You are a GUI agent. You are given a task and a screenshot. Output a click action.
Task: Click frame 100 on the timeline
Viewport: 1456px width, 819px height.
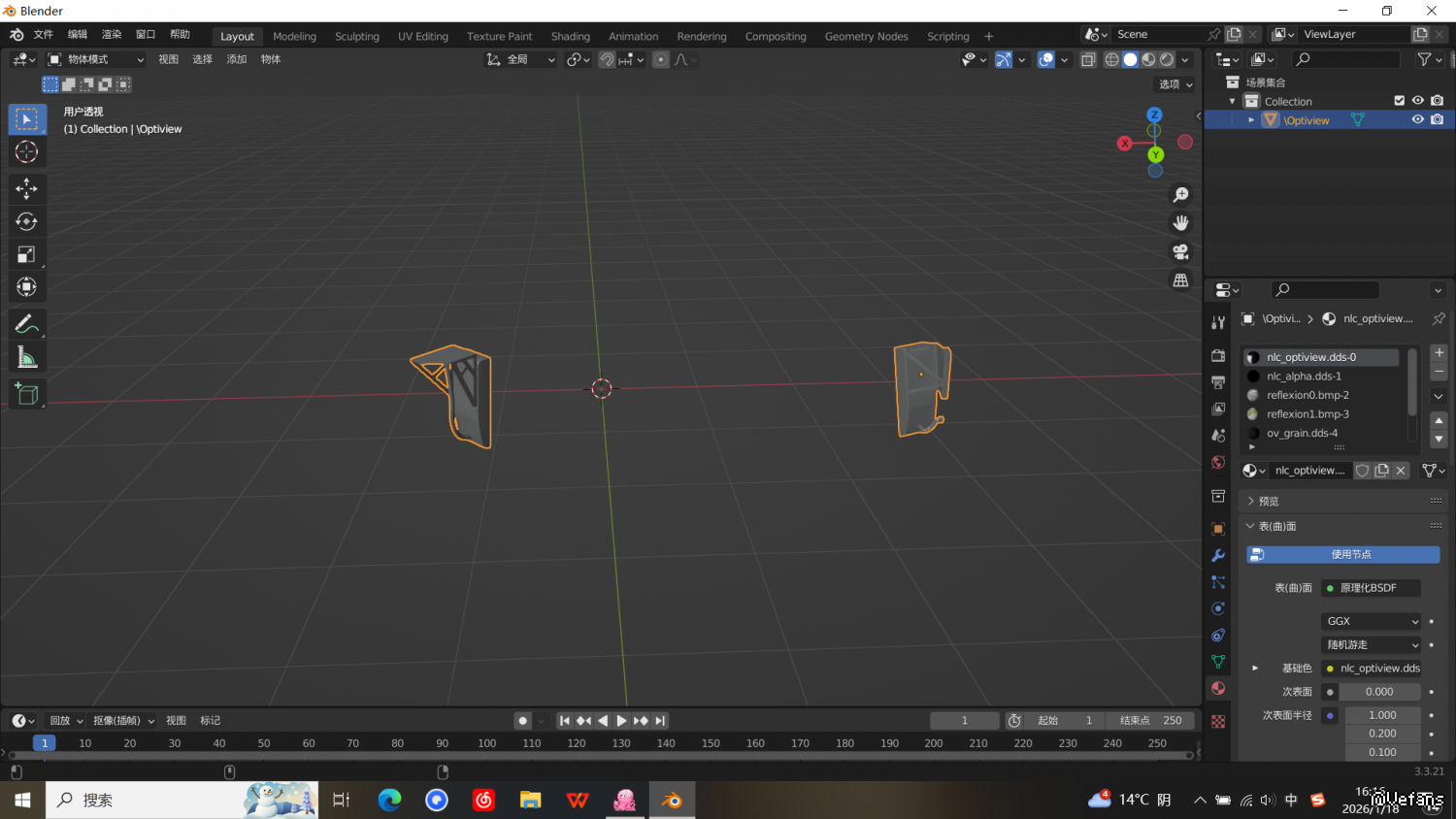486,743
